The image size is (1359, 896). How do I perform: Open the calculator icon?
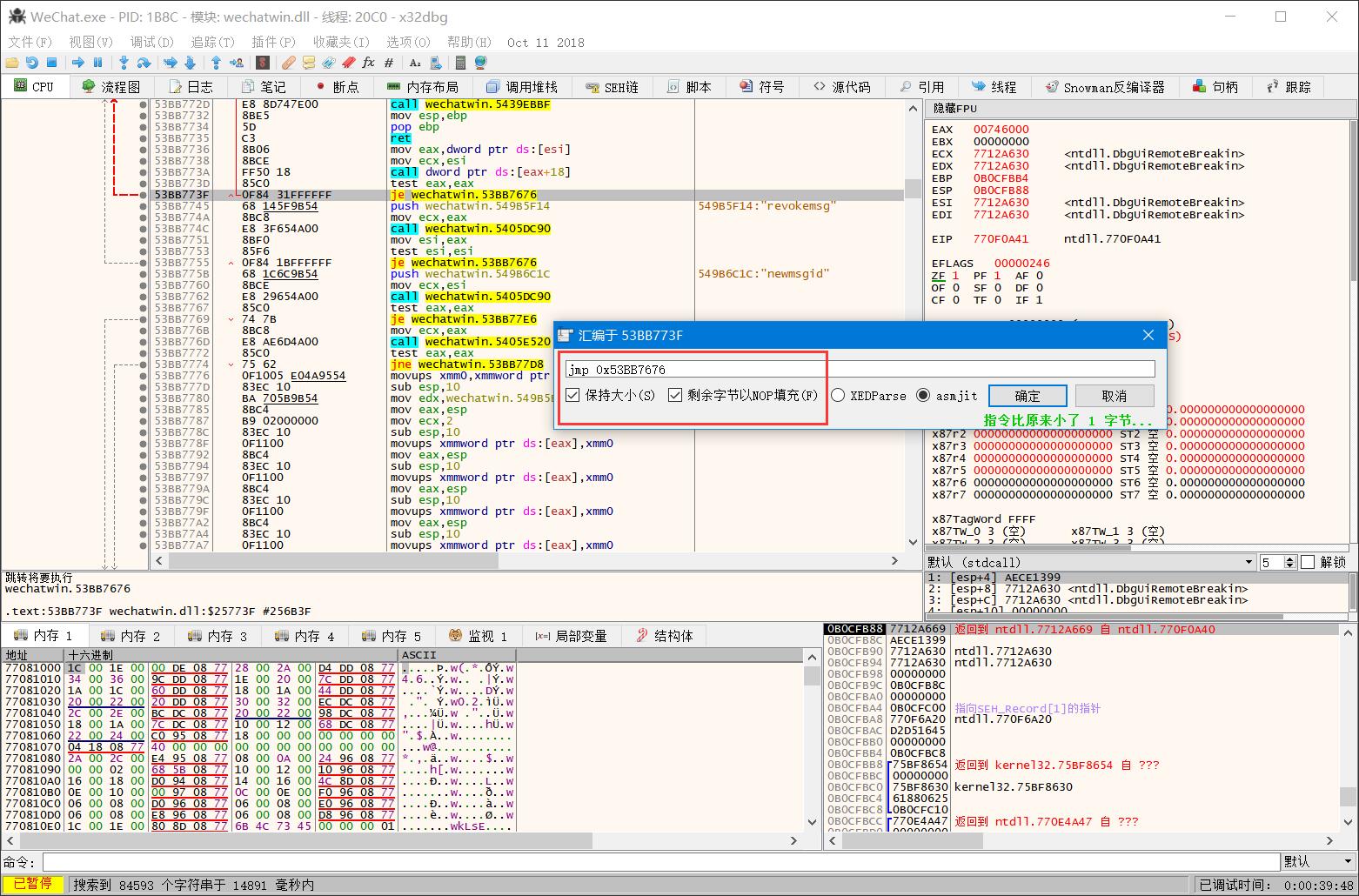(460, 63)
